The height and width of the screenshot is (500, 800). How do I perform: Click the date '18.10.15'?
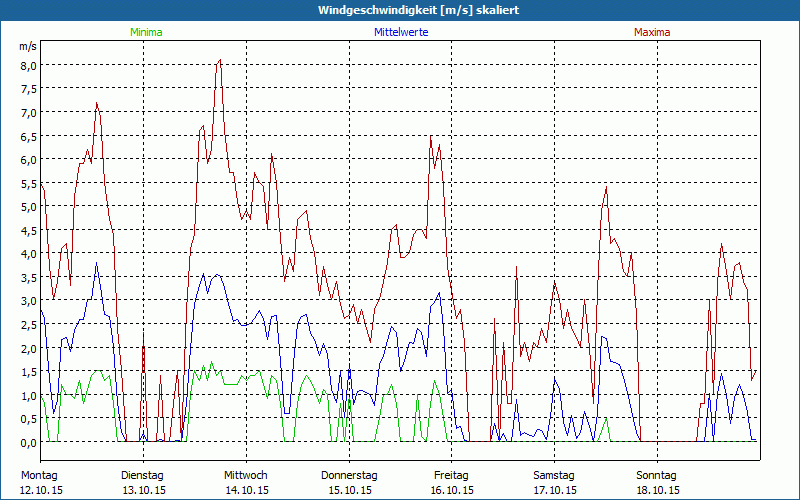pos(658,490)
